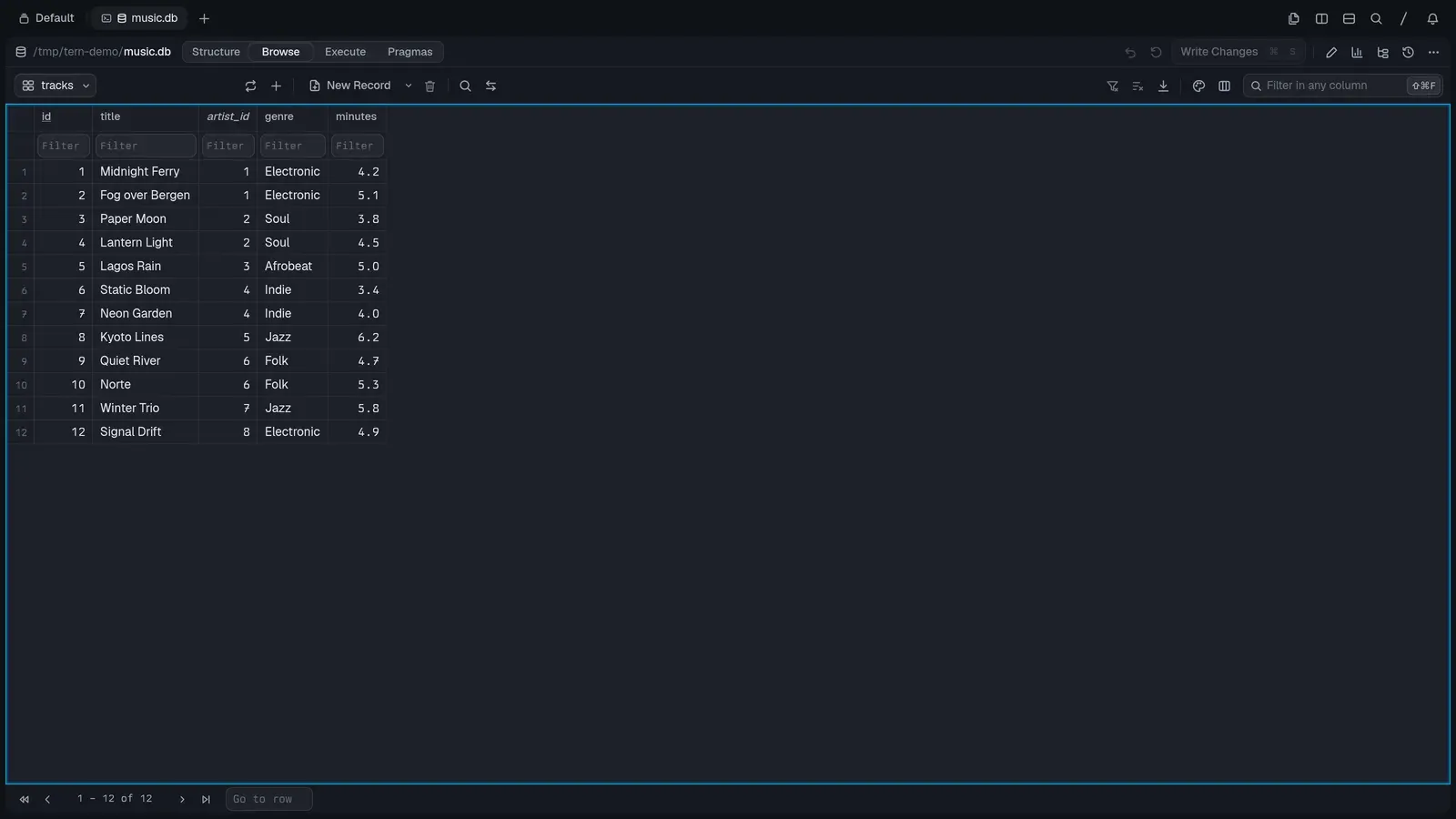The image size is (1456, 819).
Task: Click the plus icon beside refresh
Action: (x=276, y=86)
